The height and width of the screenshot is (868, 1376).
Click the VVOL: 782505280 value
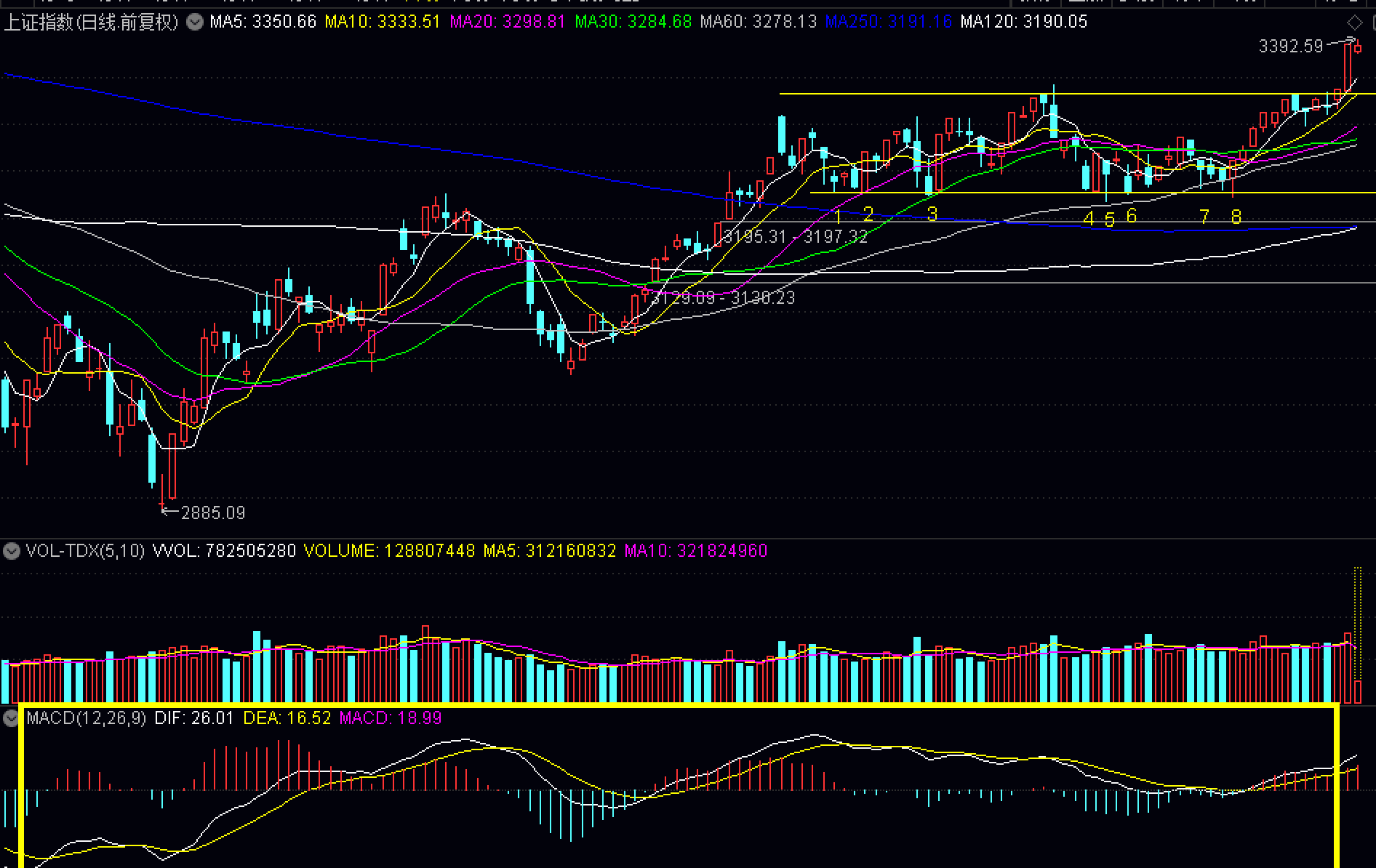click(224, 551)
